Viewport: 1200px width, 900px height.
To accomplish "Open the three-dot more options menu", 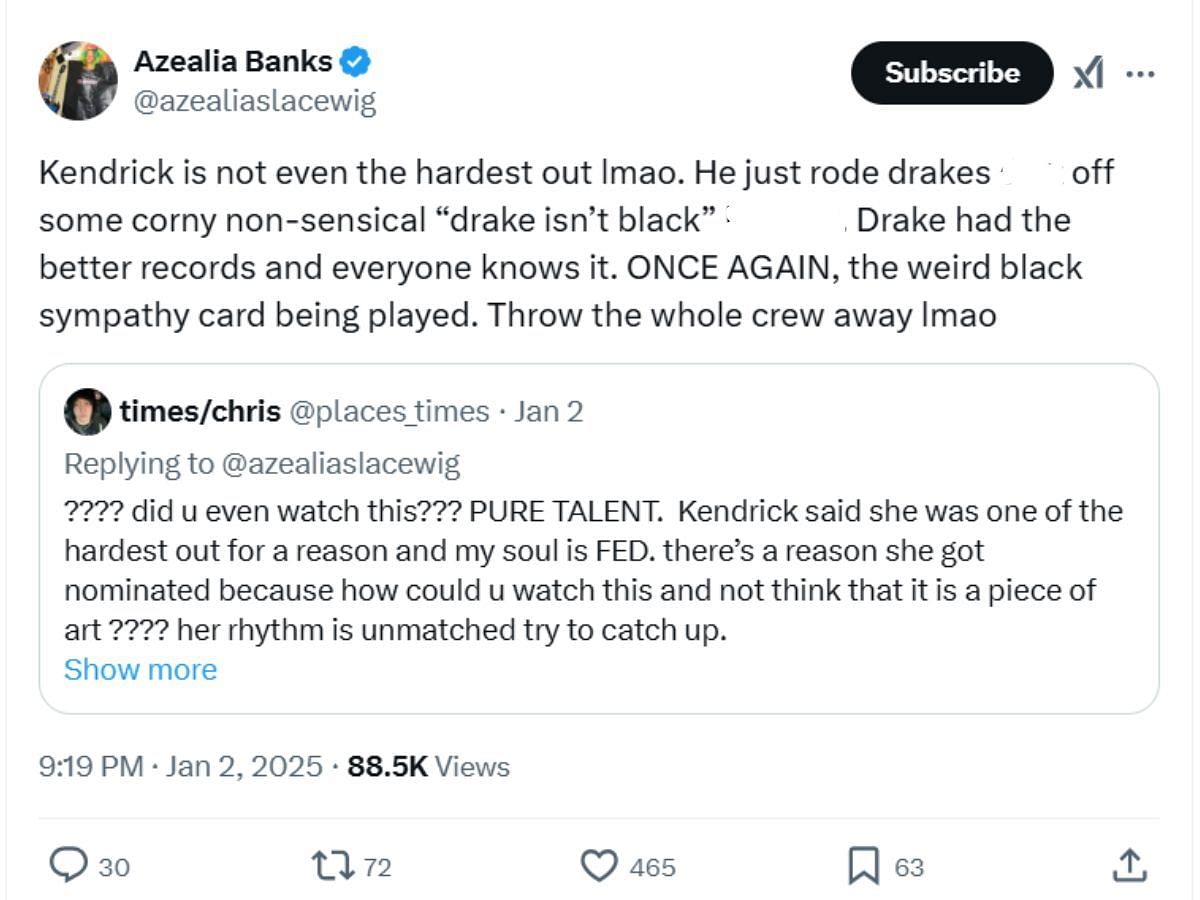I will [1140, 73].
